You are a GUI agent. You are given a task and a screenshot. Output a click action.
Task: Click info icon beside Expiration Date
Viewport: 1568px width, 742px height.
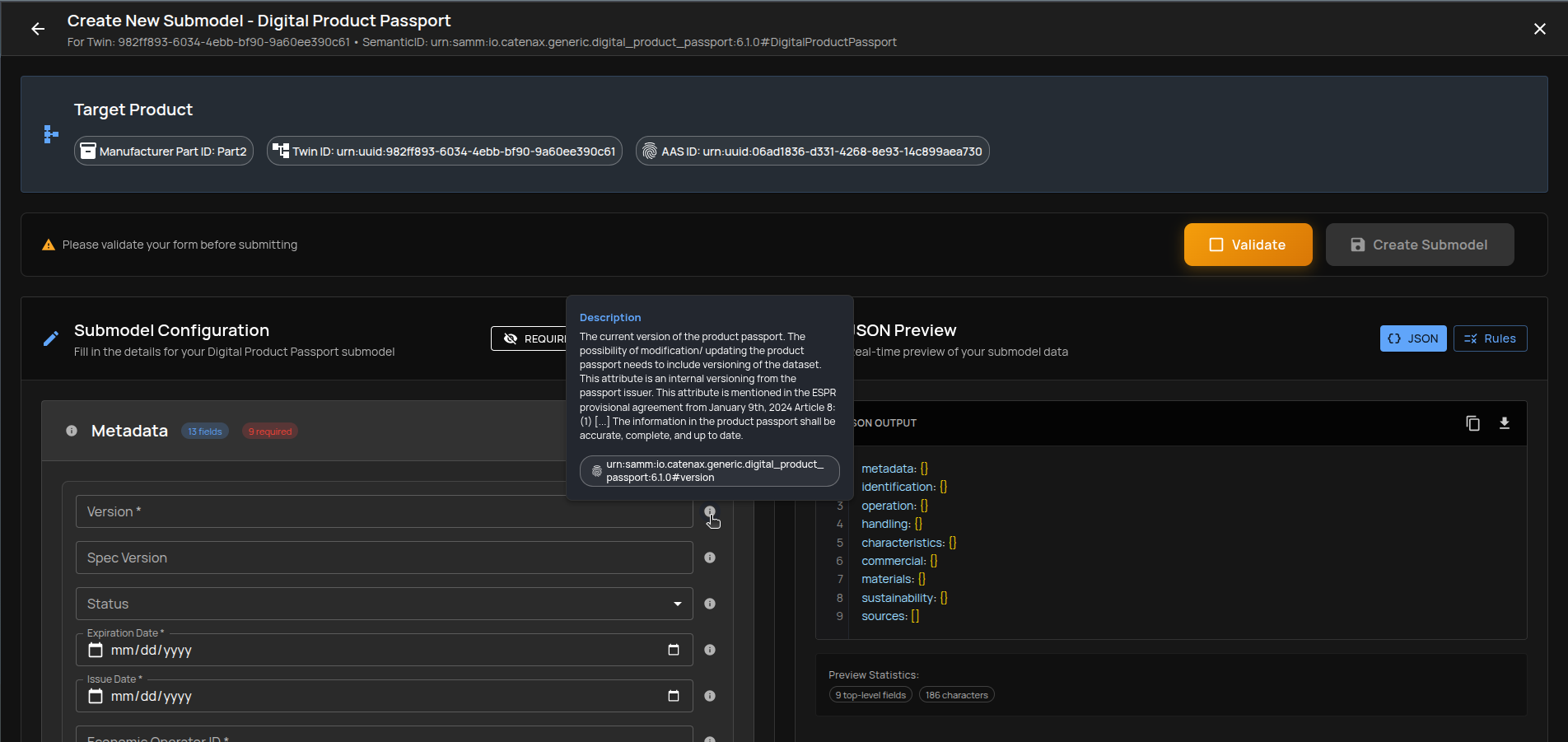[710, 650]
